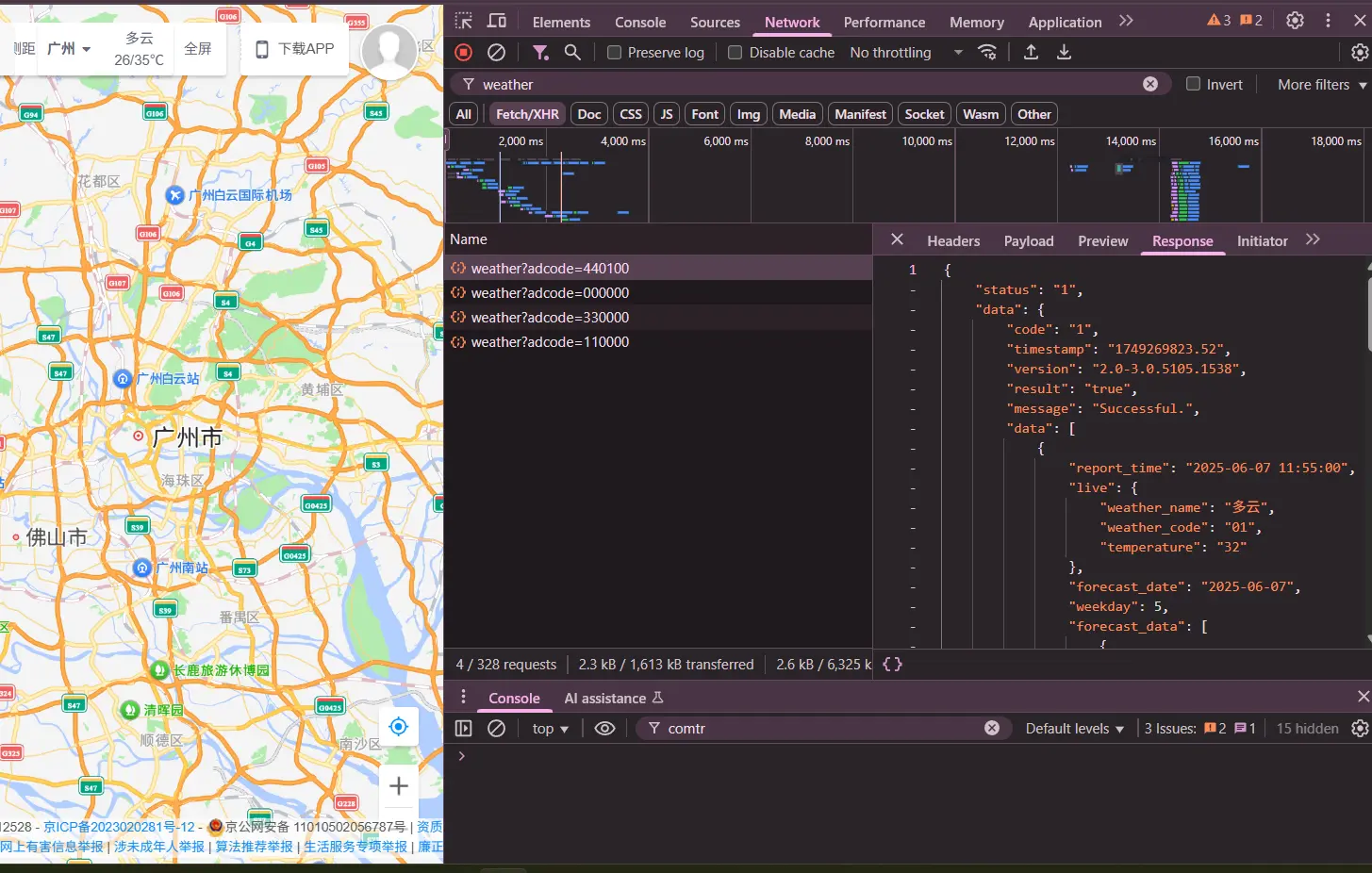Tick the Invert filter checkbox

(1193, 84)
